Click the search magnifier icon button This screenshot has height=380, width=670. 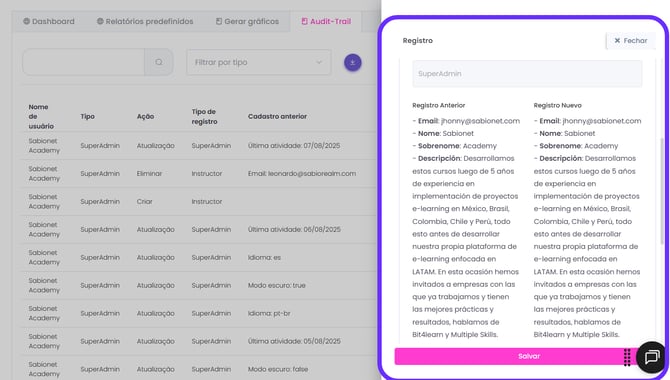(159, 62)
